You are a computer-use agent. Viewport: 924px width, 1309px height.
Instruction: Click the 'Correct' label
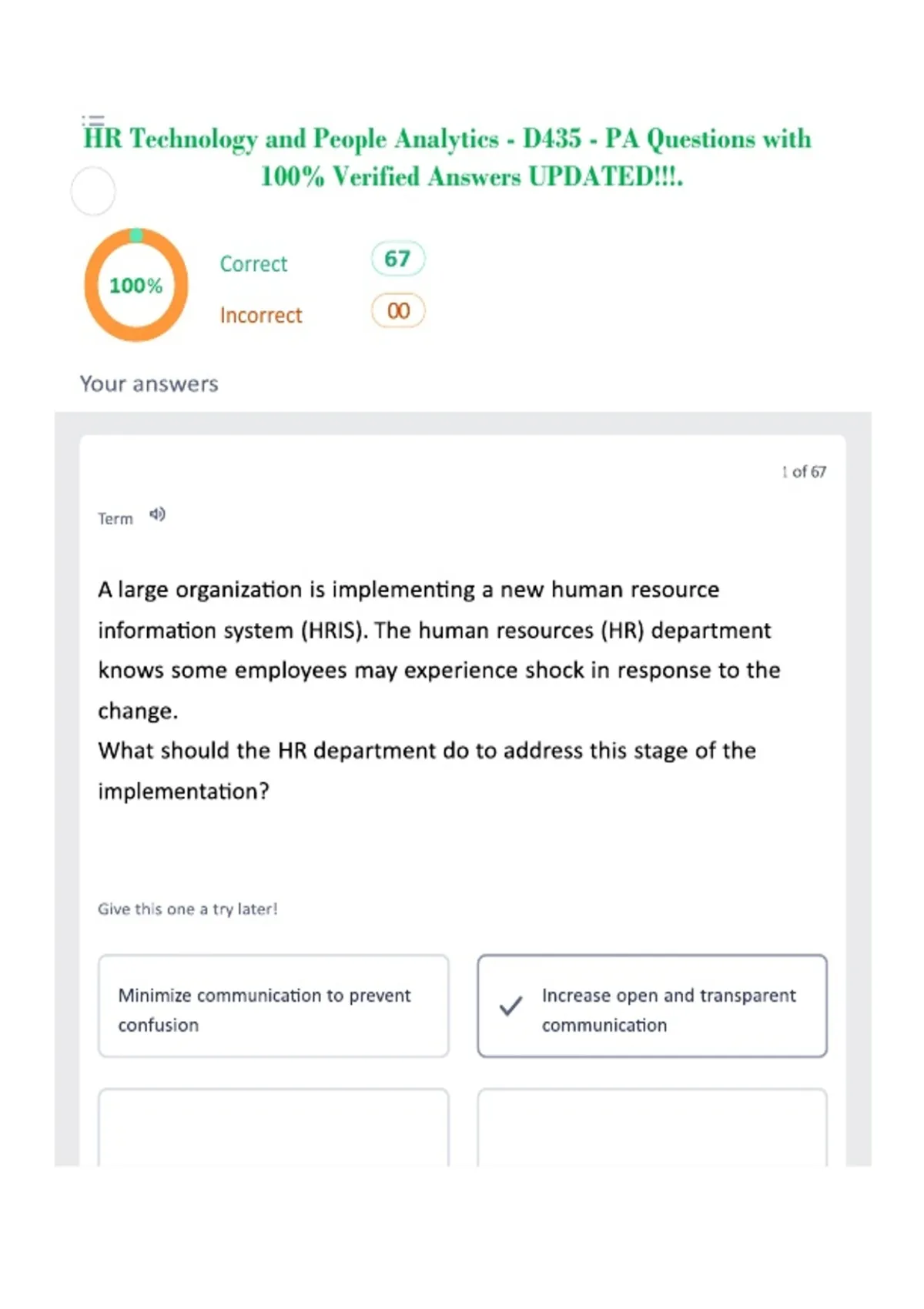[253, 264]
